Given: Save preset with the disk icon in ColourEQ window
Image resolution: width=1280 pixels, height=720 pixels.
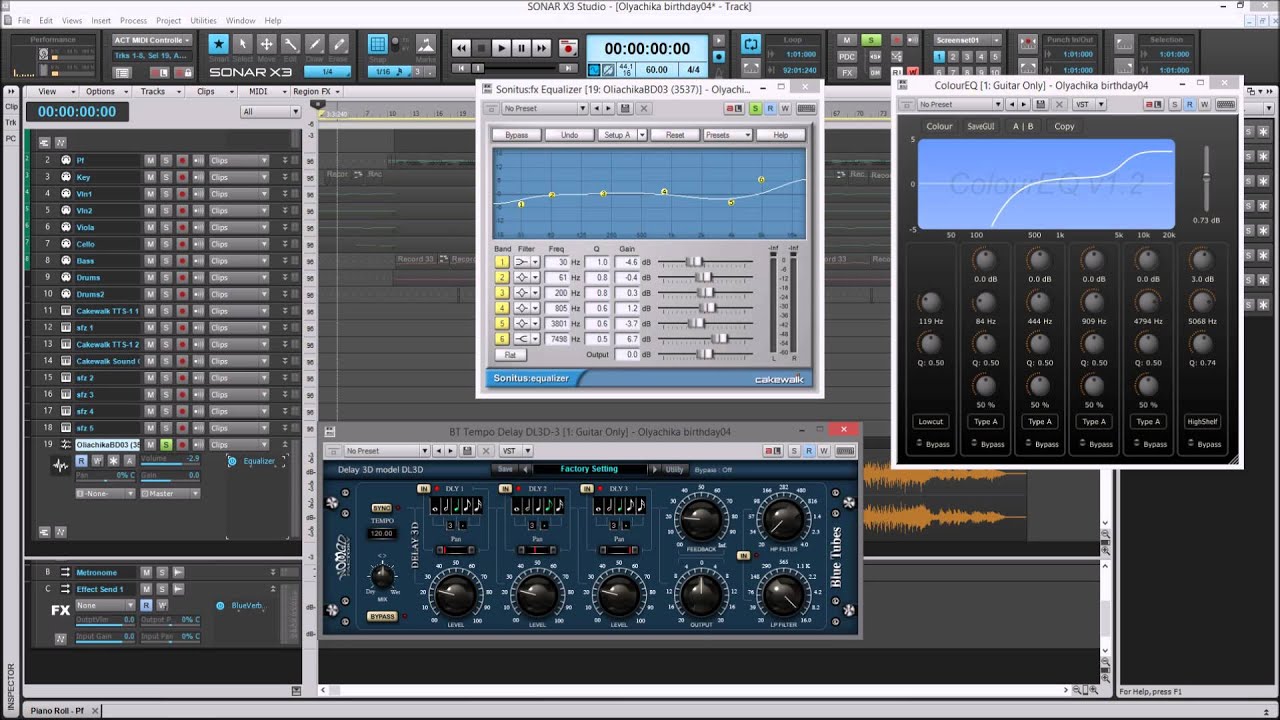Looking at the screenshot, I should pos(1041,104).
